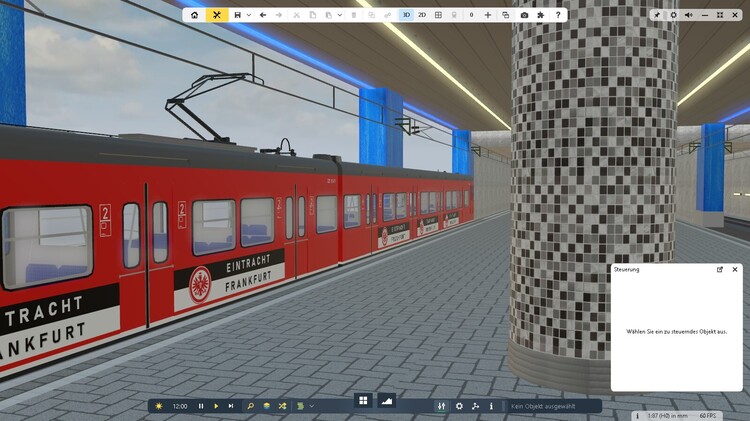Start the simulation with the play button
The width and height of the screenshot is (750, 421).
click(216, 406)
